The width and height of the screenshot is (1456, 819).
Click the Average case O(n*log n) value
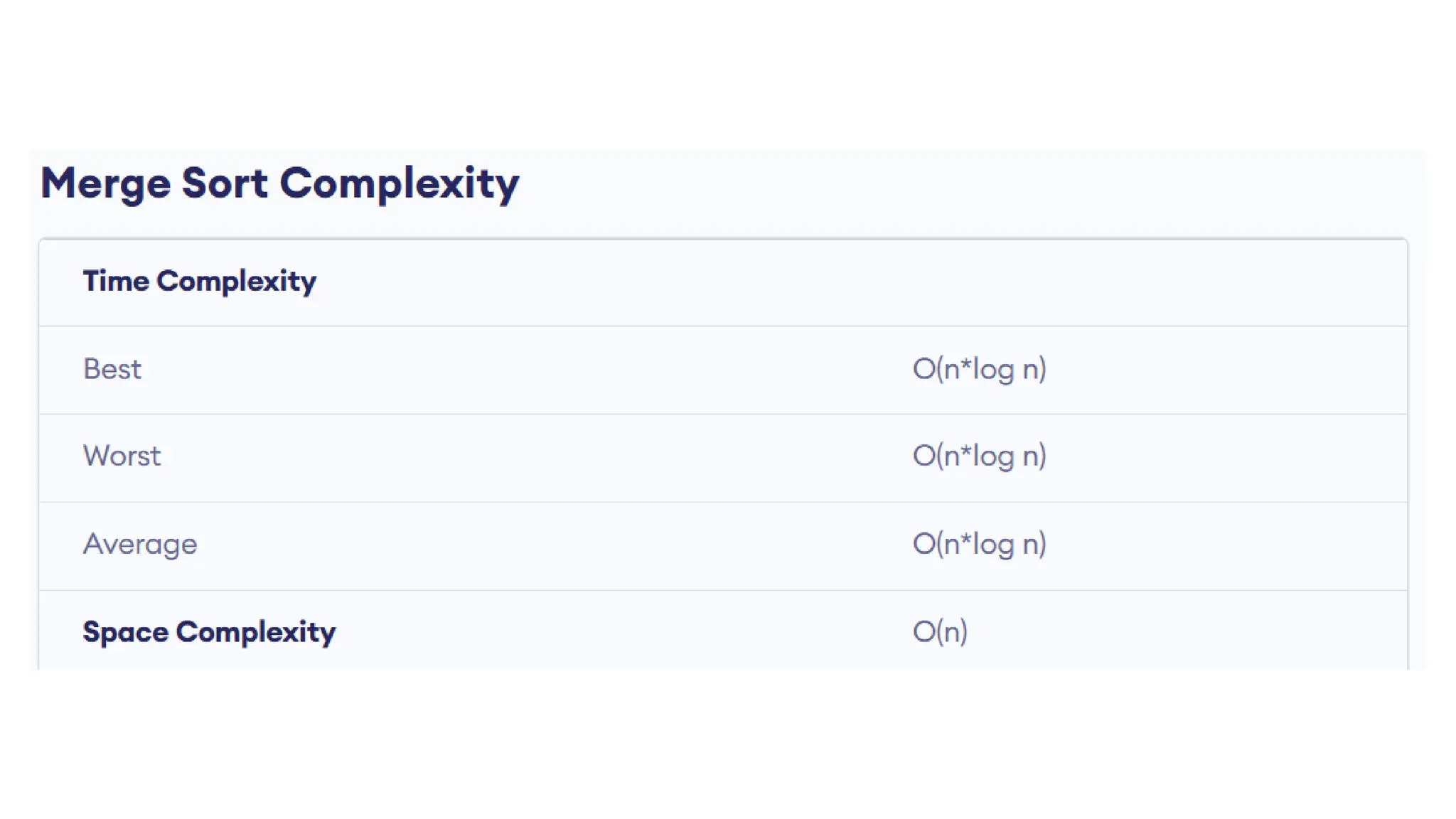980,544
